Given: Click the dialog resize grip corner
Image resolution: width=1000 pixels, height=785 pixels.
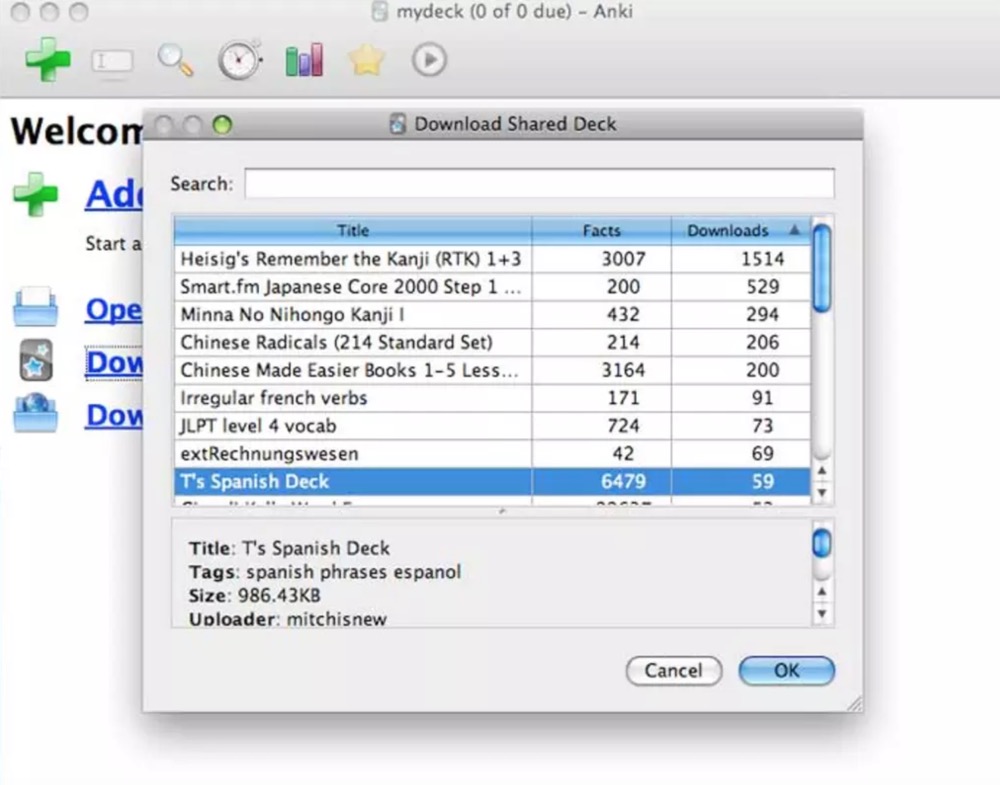Looking at the screenshot, I should [x=855, y=703].
